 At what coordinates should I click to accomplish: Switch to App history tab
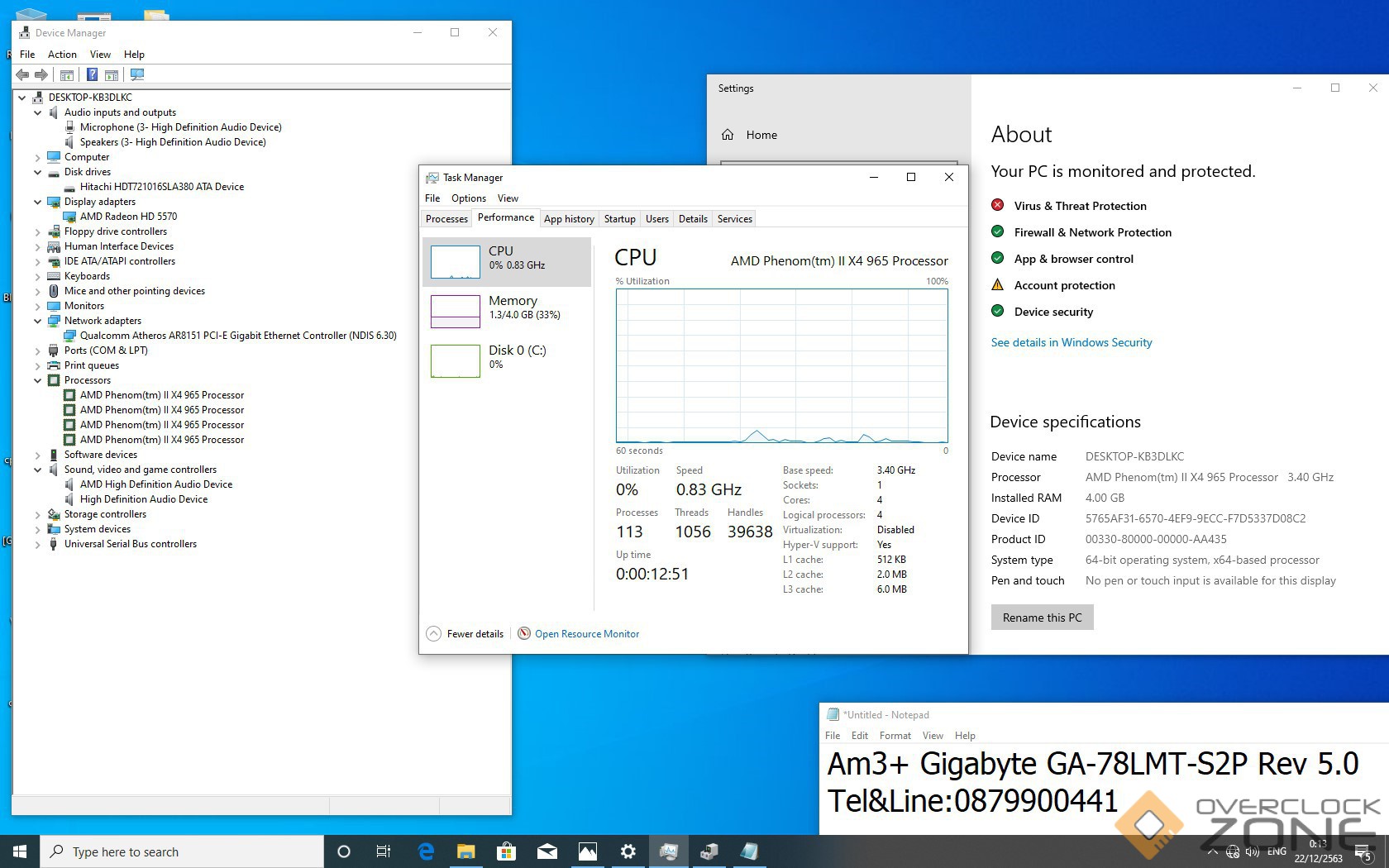click(x=569, y=219)
